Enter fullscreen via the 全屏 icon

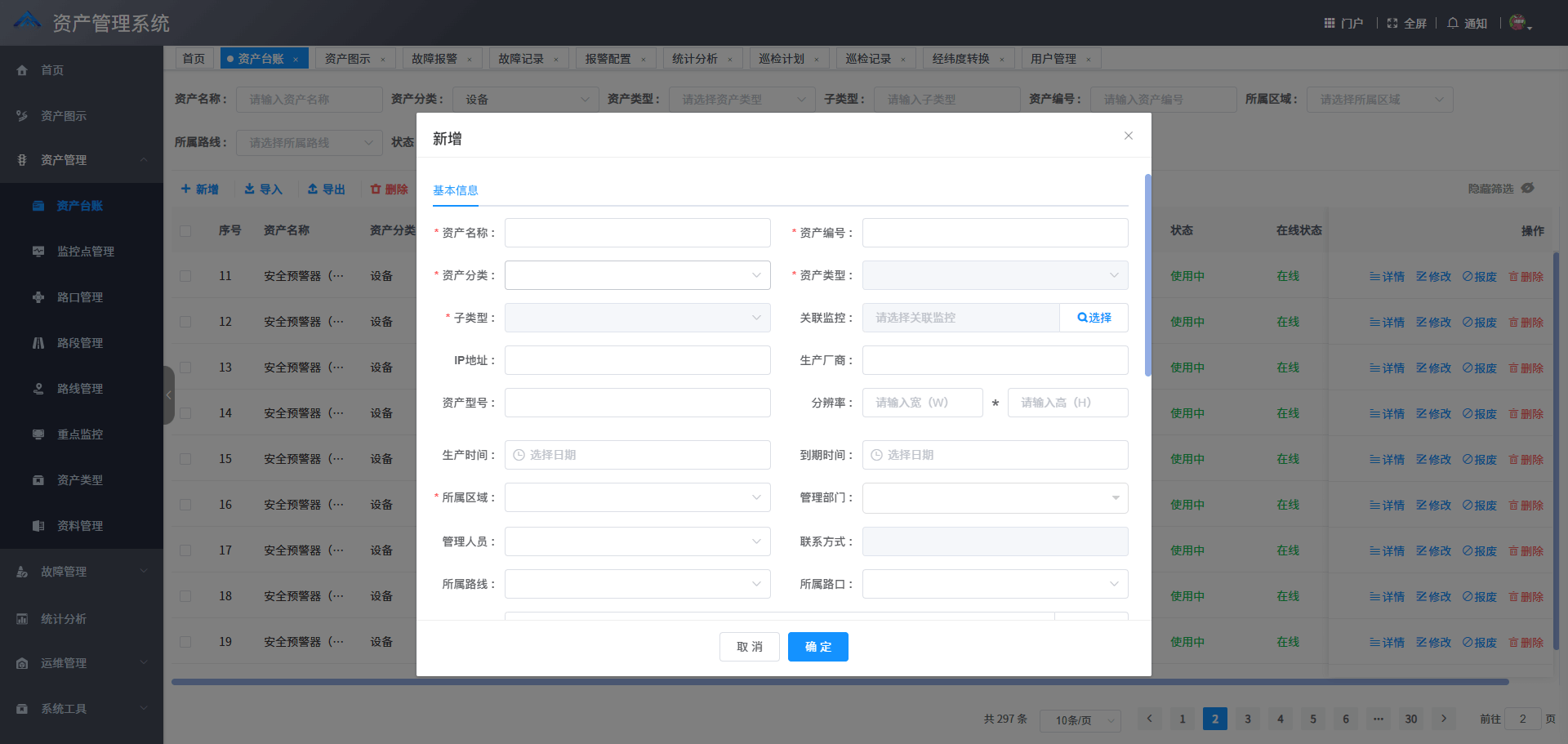pyautogui.click(x=1406, y=23)
